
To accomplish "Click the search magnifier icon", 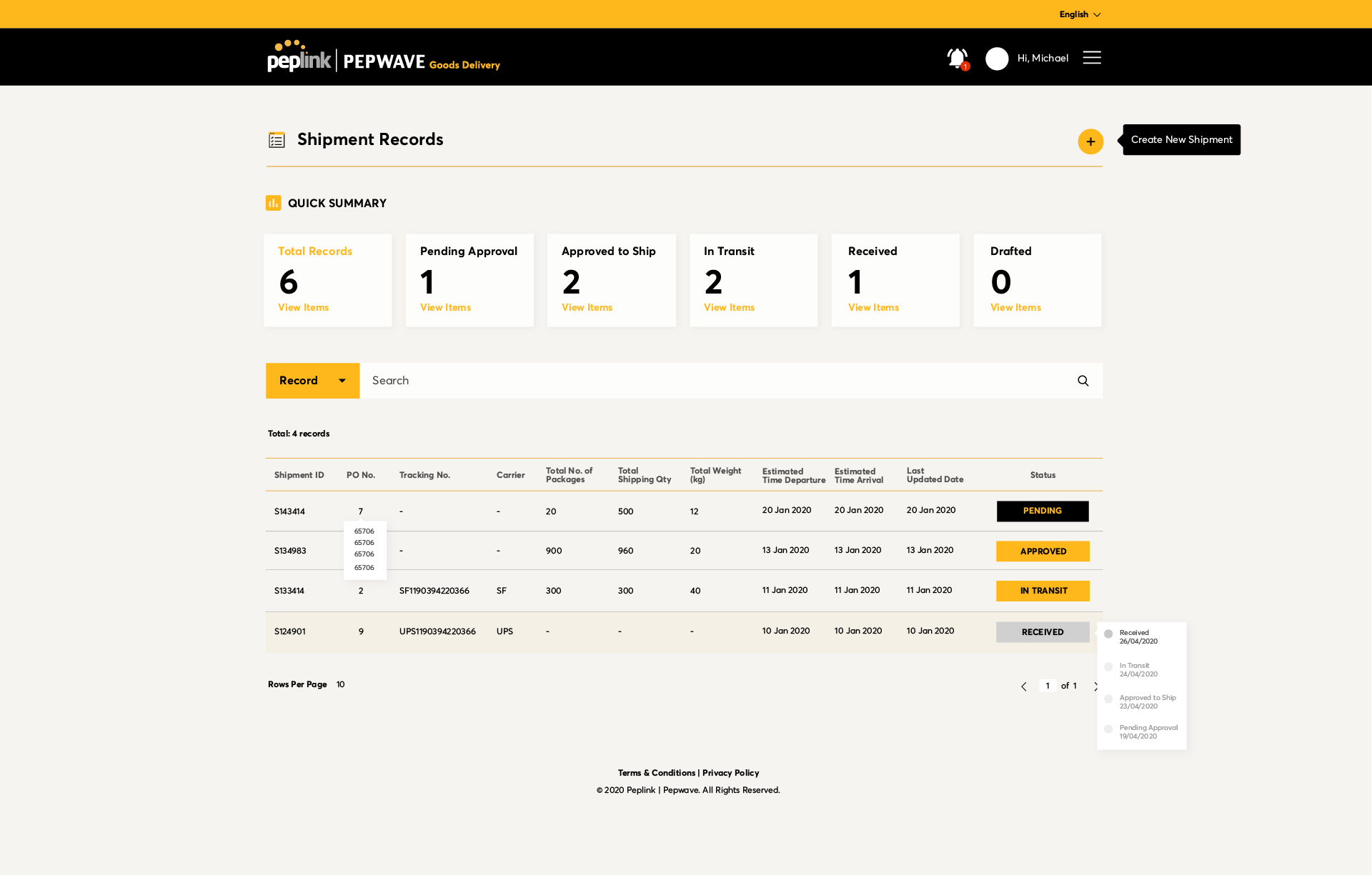I will tap(1083, 381).
